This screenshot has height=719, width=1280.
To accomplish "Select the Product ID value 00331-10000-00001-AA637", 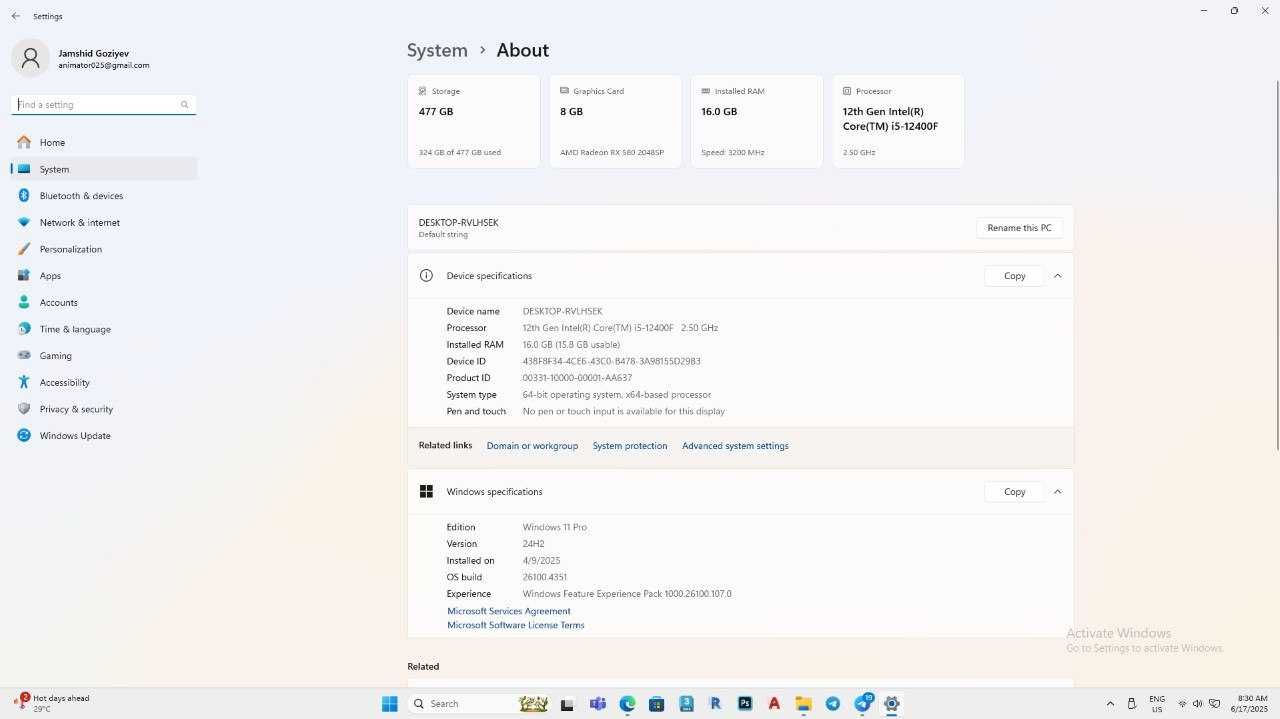I will coord(577,378).
